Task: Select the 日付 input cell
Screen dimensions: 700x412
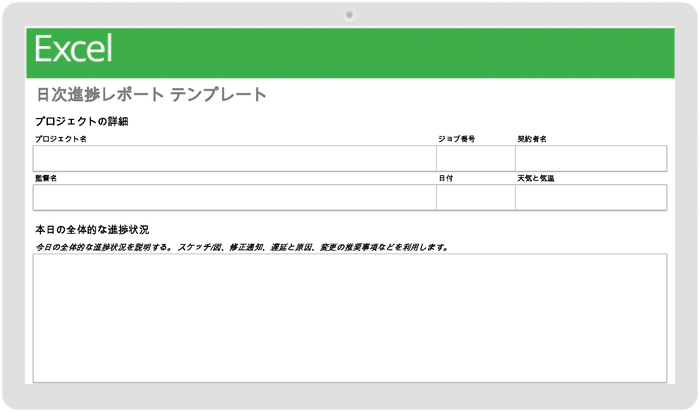Action: point(476,197)
